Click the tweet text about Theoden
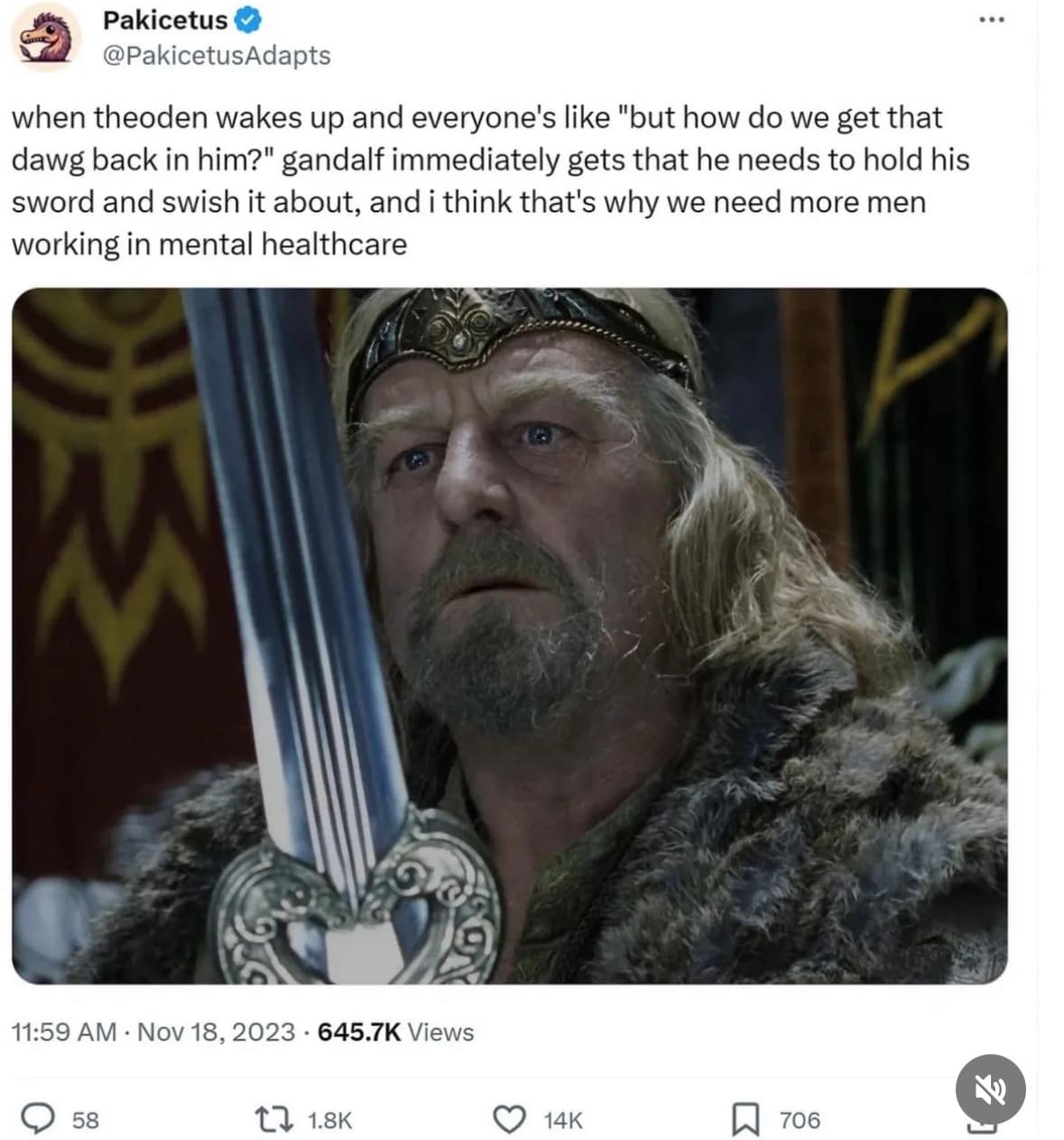1064x1140 pixels. click(490, 181)
